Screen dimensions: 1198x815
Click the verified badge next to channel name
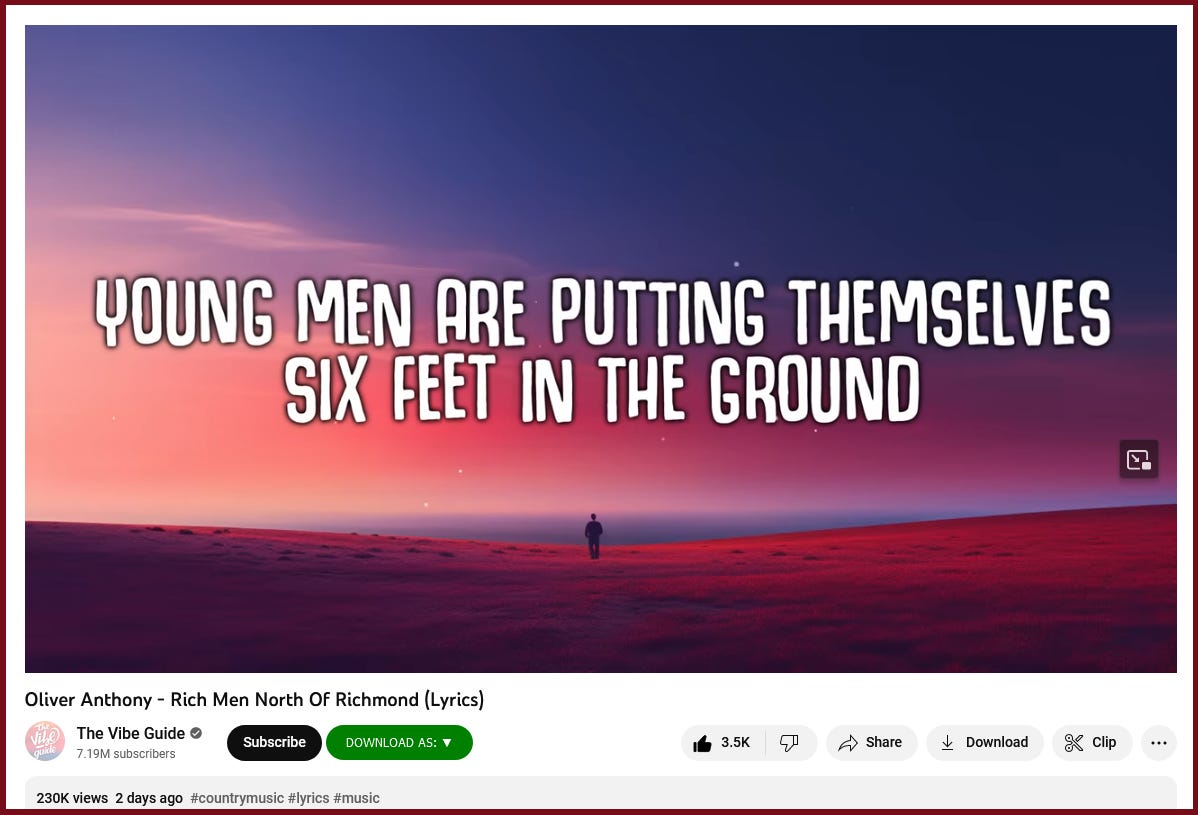[x=196, y=733]
